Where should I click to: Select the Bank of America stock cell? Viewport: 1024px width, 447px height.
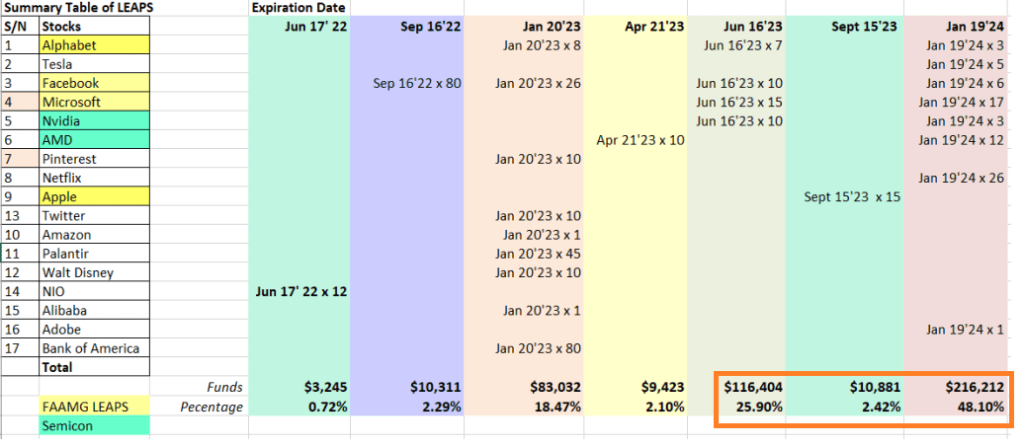click(93, 348)
